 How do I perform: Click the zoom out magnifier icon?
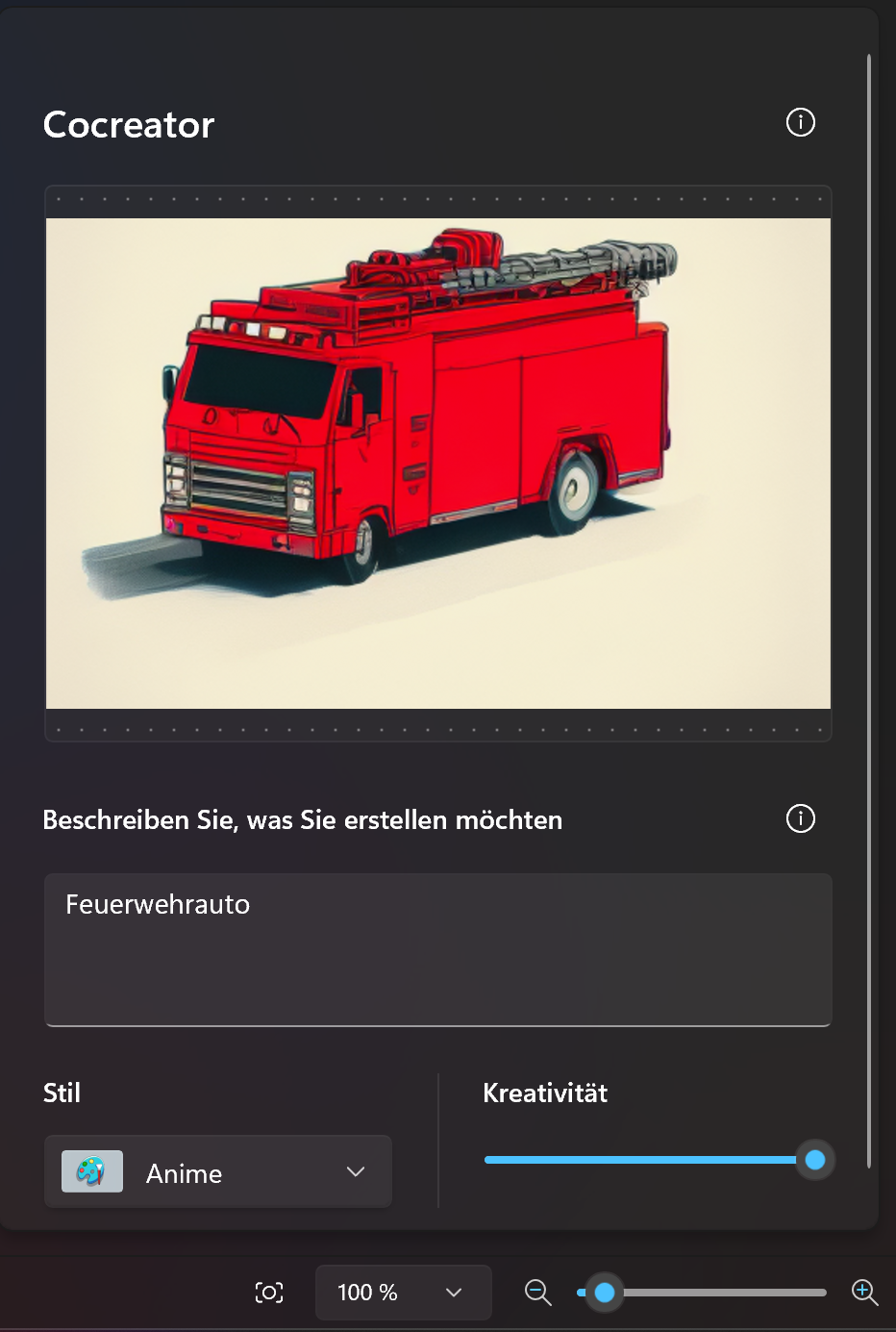coord(538,1293)
